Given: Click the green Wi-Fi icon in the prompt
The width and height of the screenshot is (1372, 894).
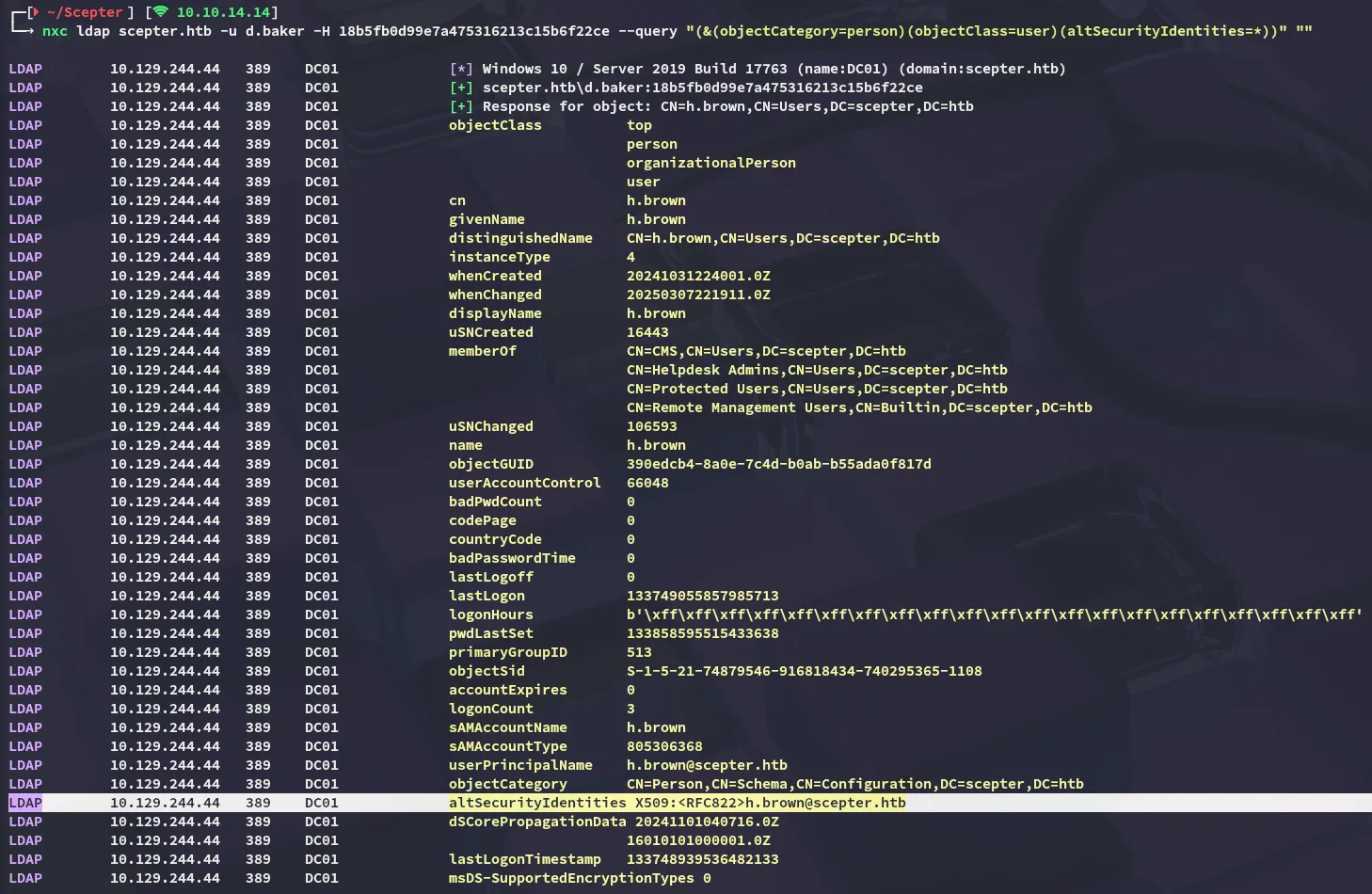Looking at the screenshot, I should [x=160, y=12].
